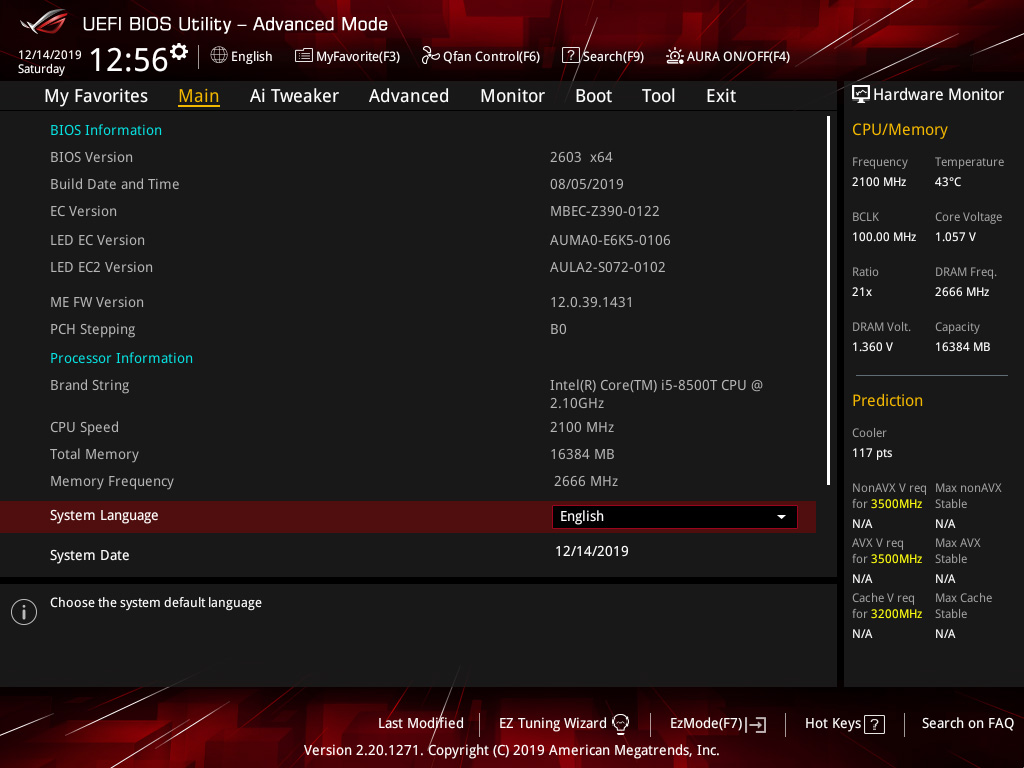Click the BCLK 100.00 MHz reading
1024x768 pixels.
coord(884,236)
